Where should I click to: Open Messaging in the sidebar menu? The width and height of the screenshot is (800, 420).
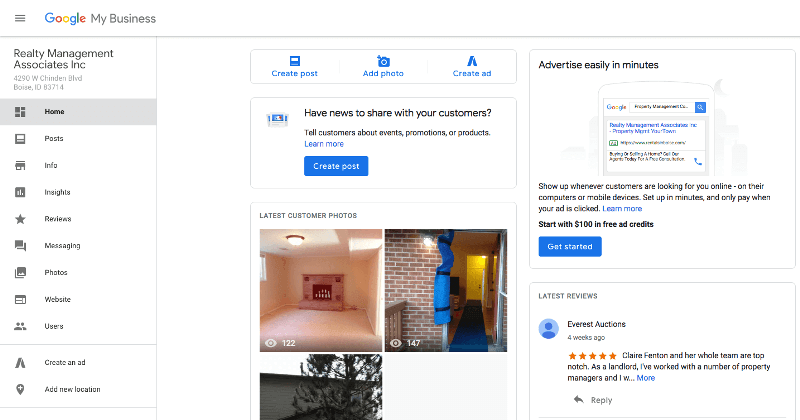point(78,246)
